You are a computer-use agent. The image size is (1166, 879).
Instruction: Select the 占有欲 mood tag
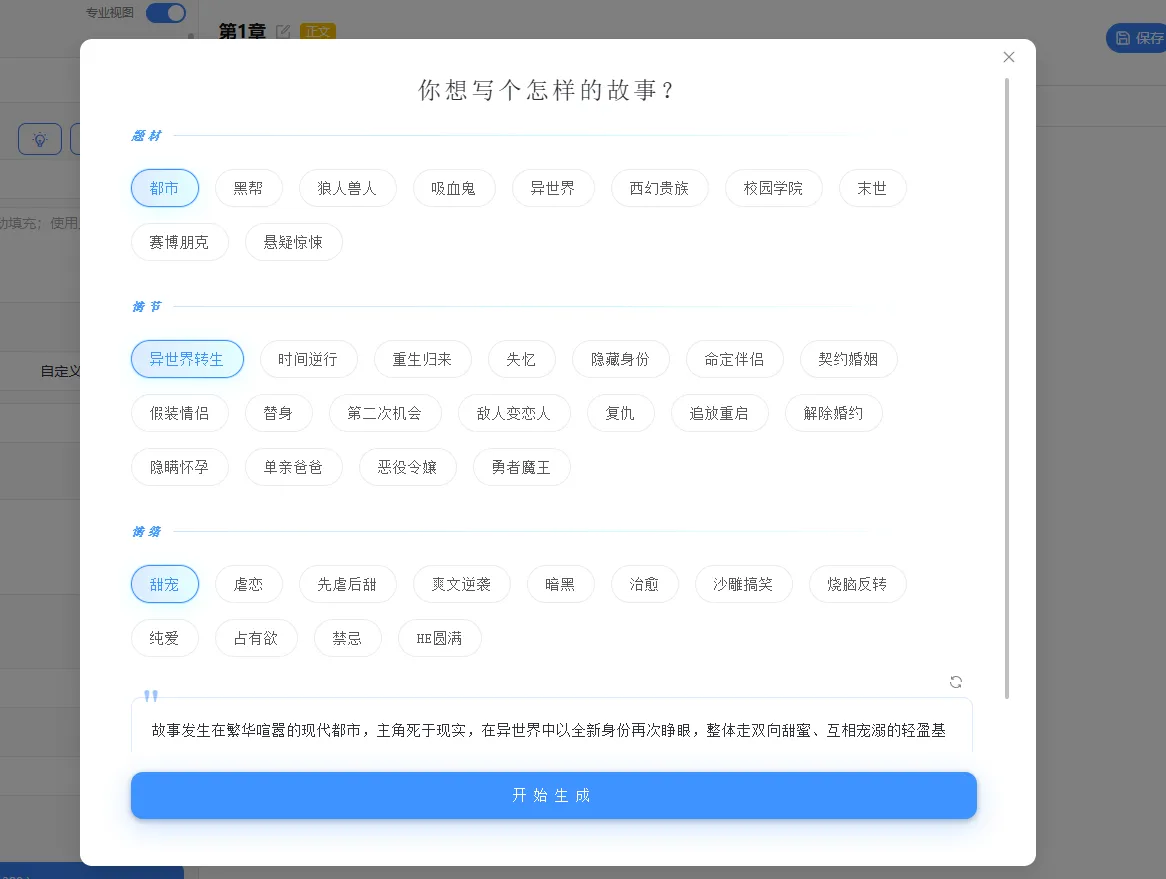(256, 638)
